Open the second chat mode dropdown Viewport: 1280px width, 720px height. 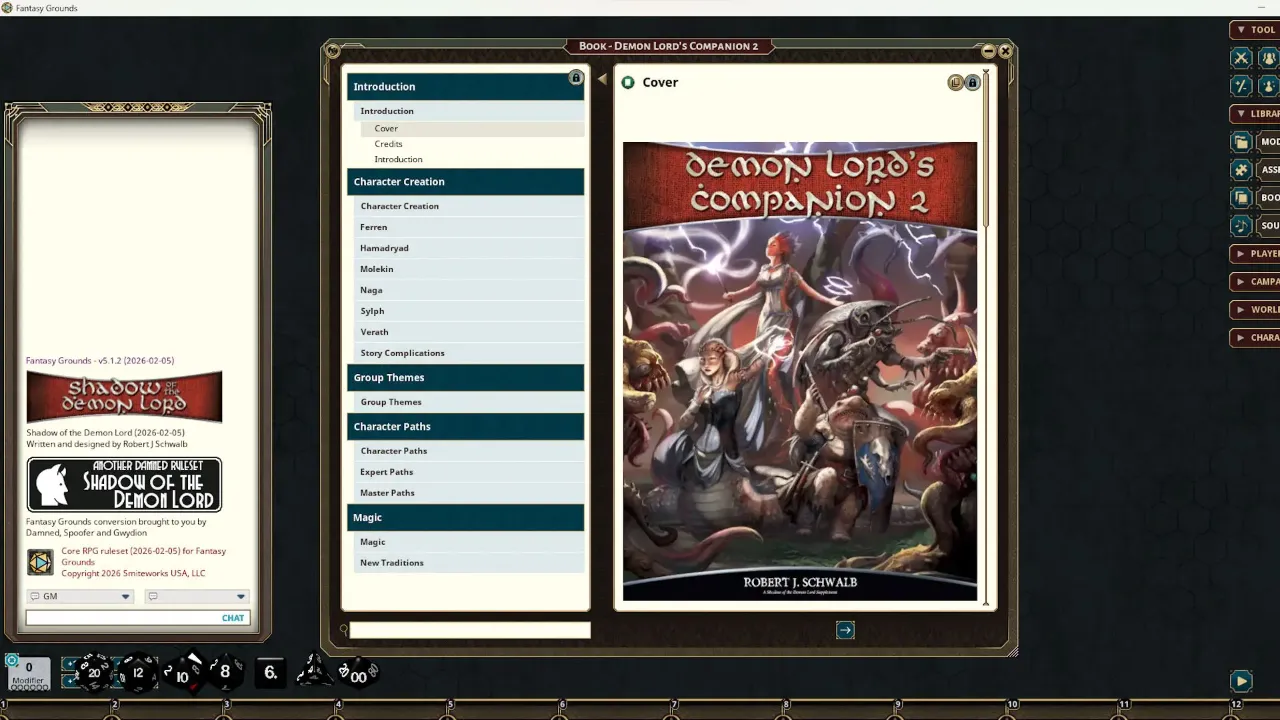[196, 596]
